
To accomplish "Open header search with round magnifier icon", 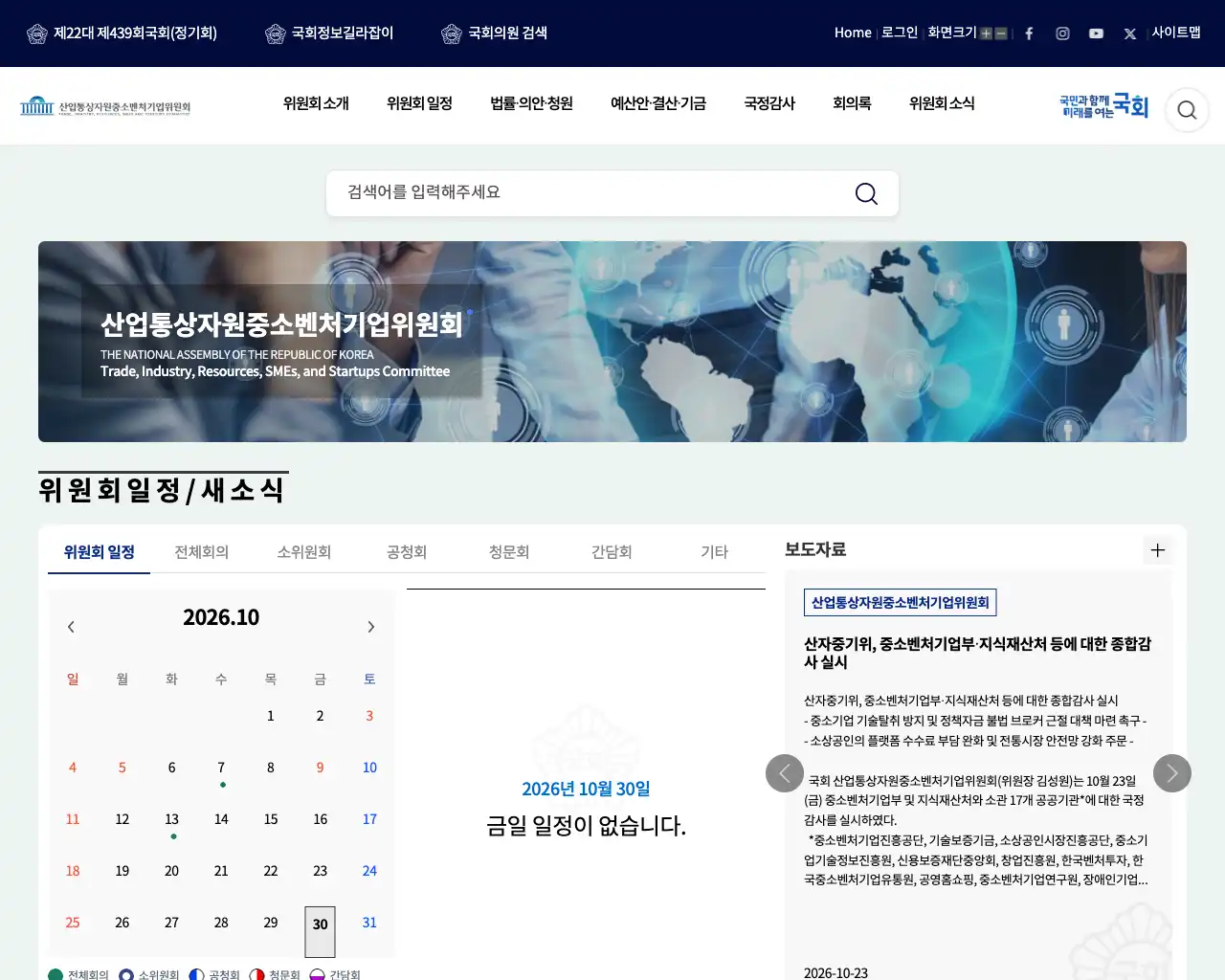I will click(1187, 110).
